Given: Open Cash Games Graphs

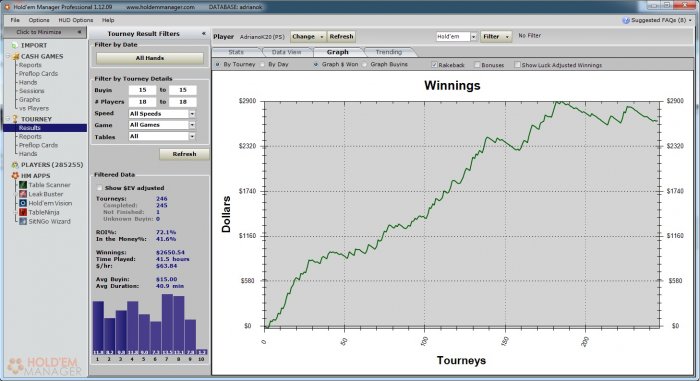Looking at the screenshot, I should click(29, 100).
